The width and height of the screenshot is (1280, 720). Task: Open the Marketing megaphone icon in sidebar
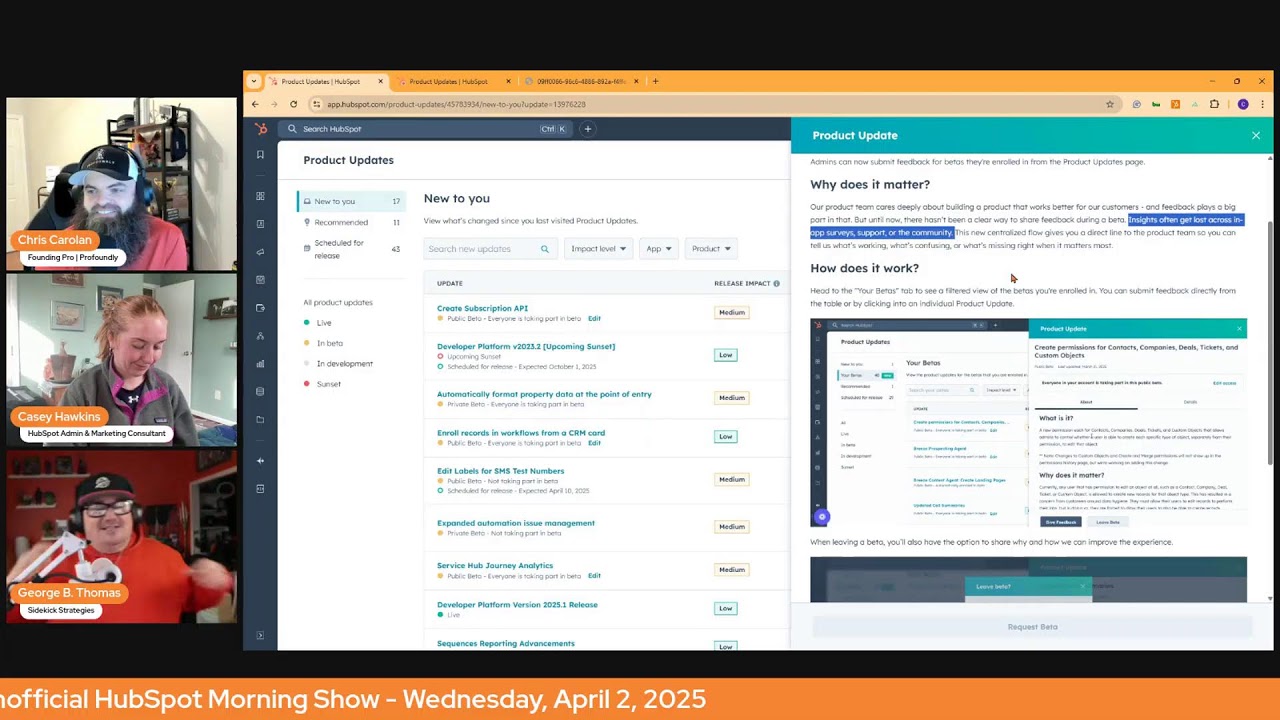[261, 252]
